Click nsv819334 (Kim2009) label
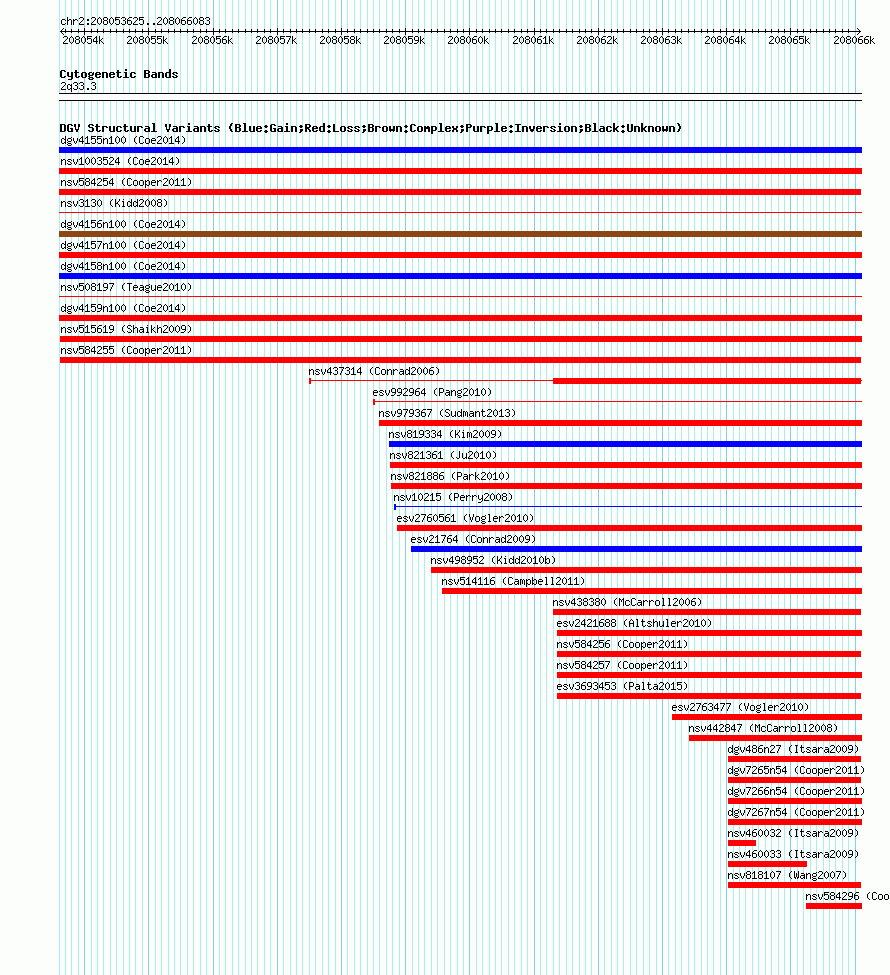890x975 pixels. pyautogui.click(x=445, y=435)
